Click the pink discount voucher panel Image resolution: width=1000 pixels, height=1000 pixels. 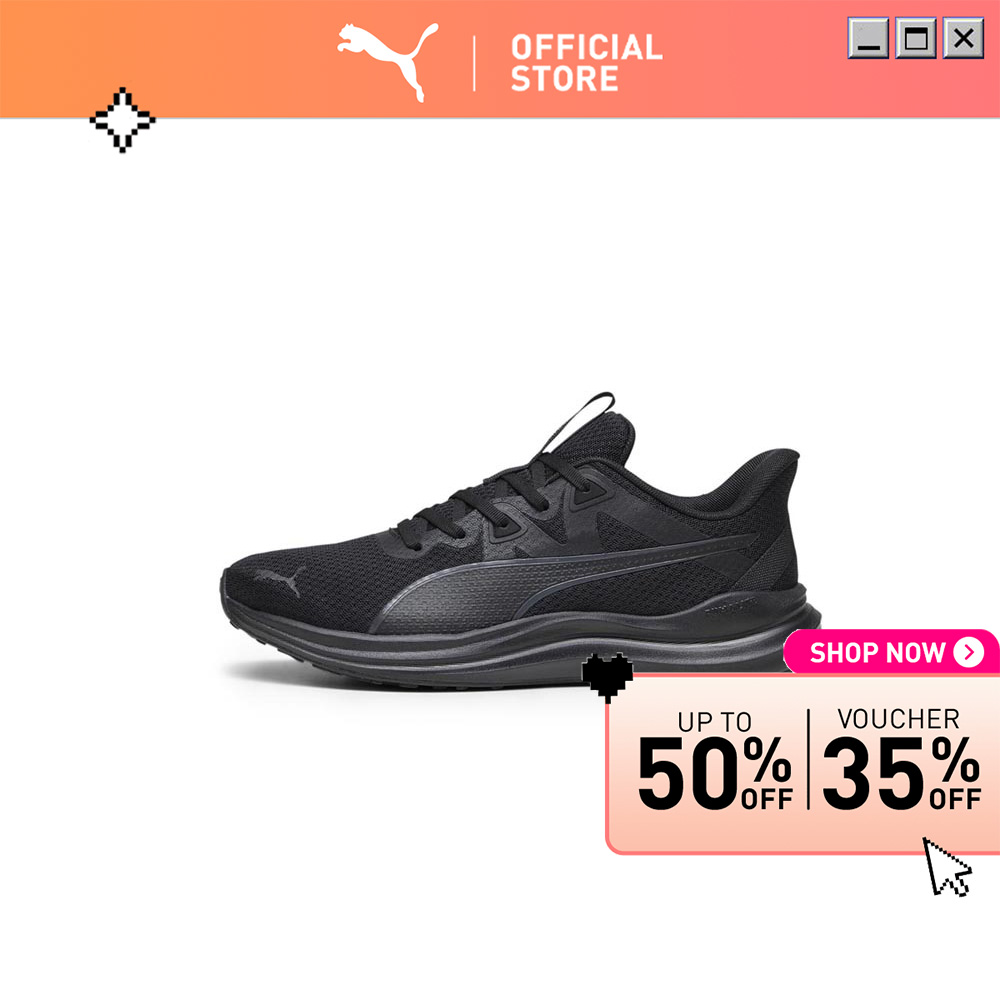coord(803,763)
